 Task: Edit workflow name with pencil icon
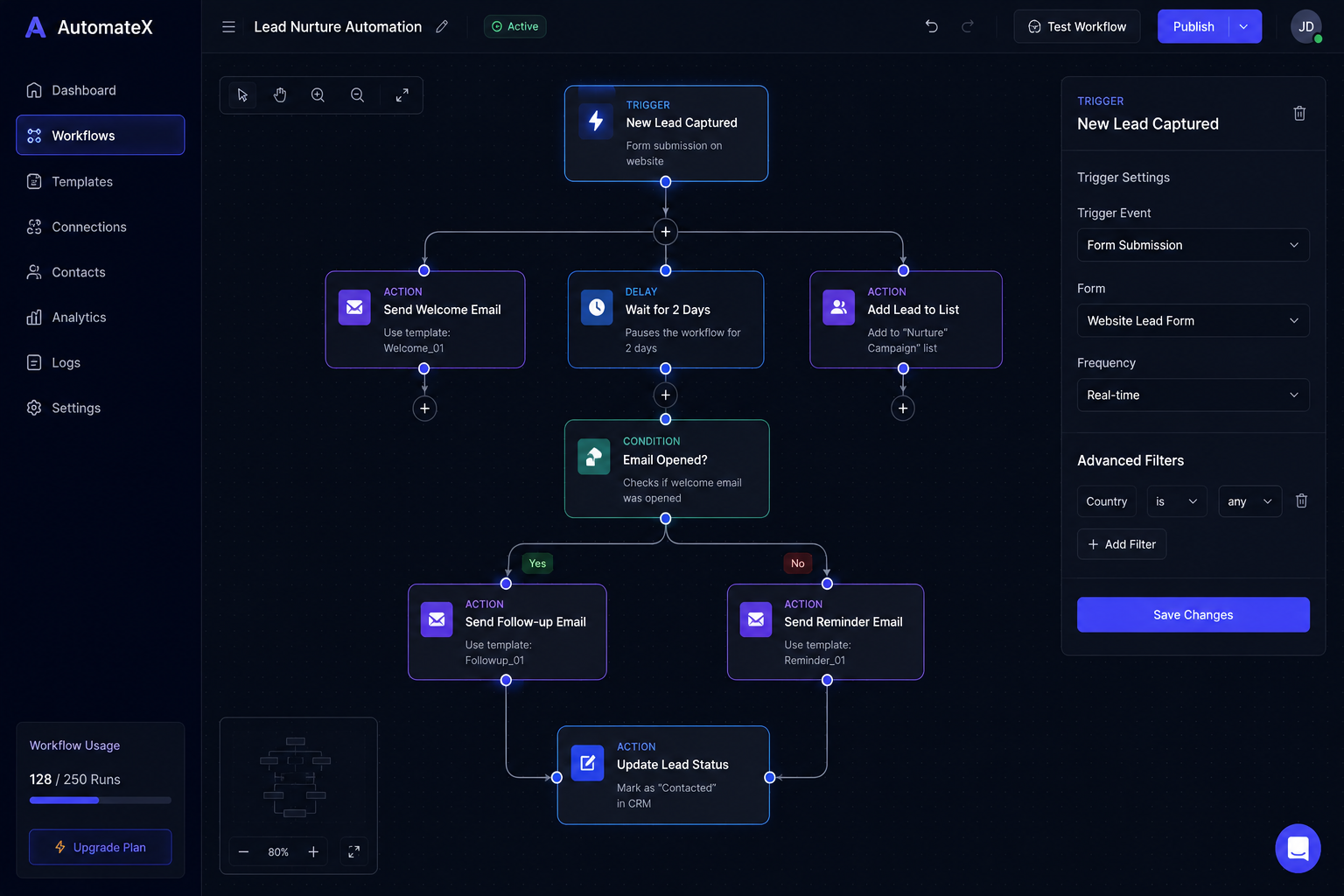coord(442,27)
